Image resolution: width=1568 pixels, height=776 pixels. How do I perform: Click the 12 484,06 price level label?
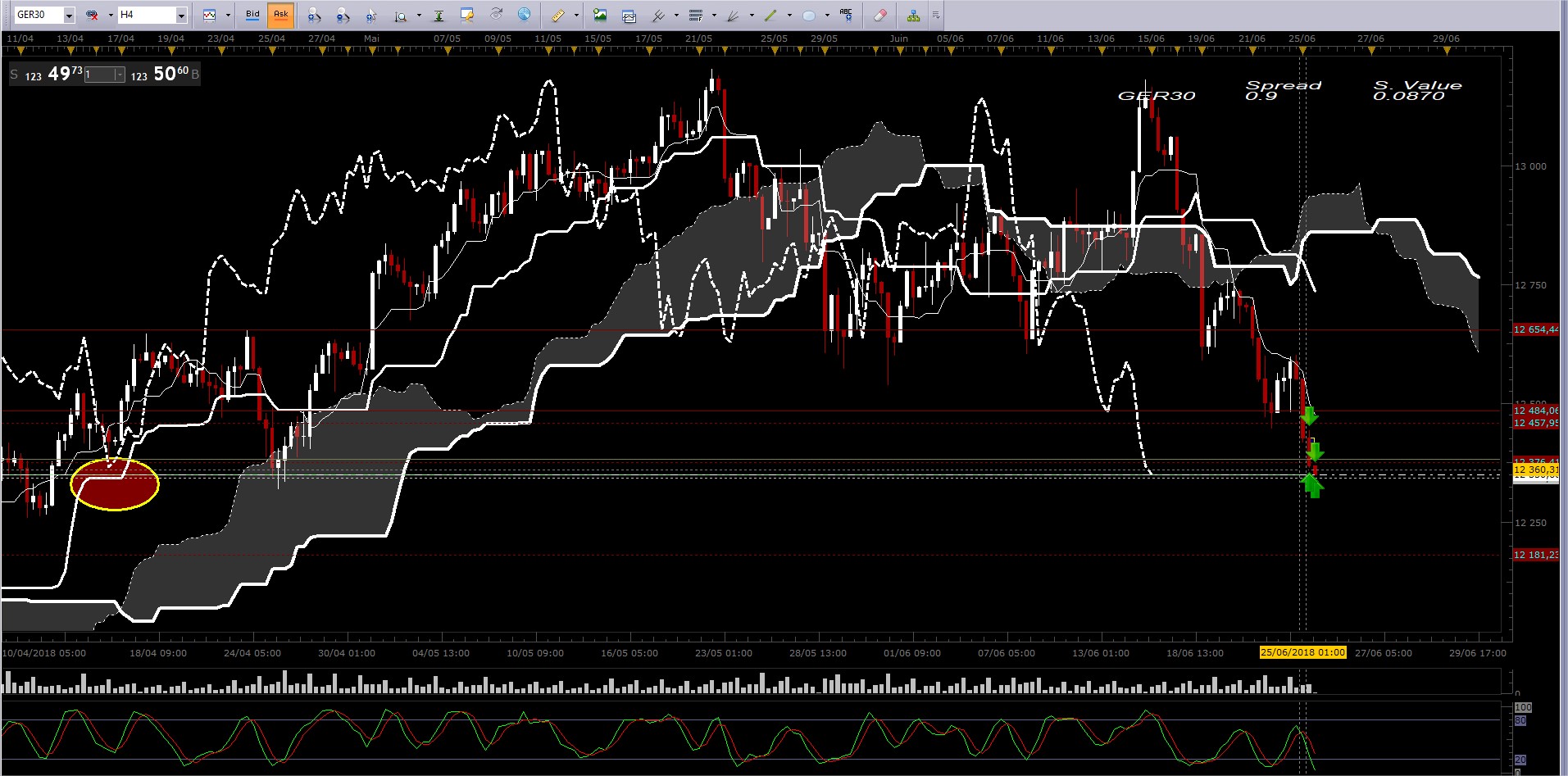coord(1535,411)
